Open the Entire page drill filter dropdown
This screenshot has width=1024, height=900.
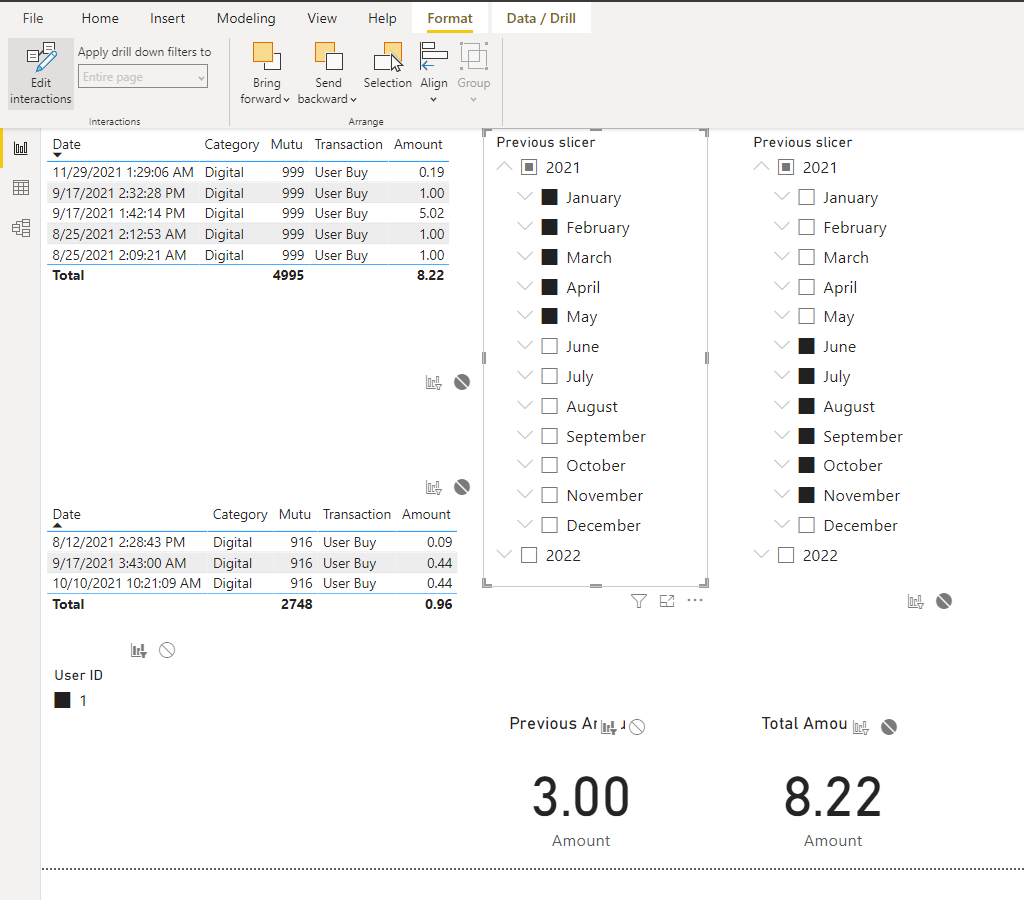click(143, 76)
